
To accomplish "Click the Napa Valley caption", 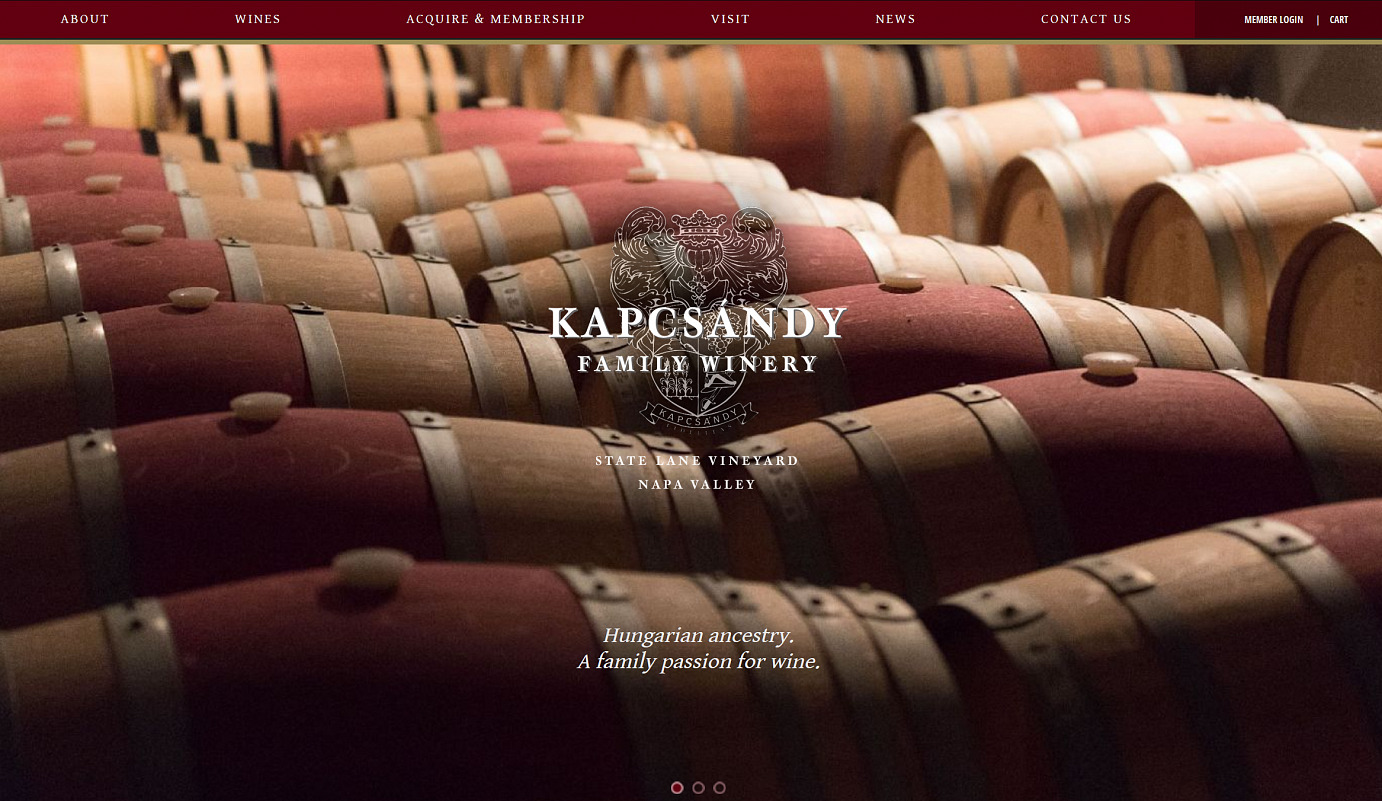I will (x=697, y=485).
